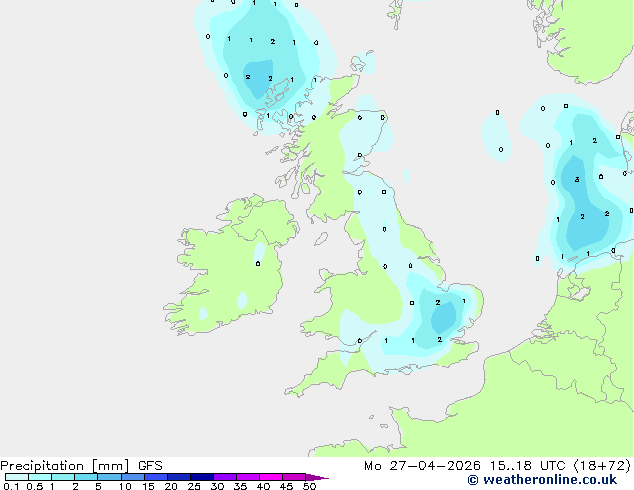Image resolution: width=634 pixels, height=490 pixels.
Task: Click the 35–40 mm legend swatch
Action: pyautogui.click(x=247, y=477)
